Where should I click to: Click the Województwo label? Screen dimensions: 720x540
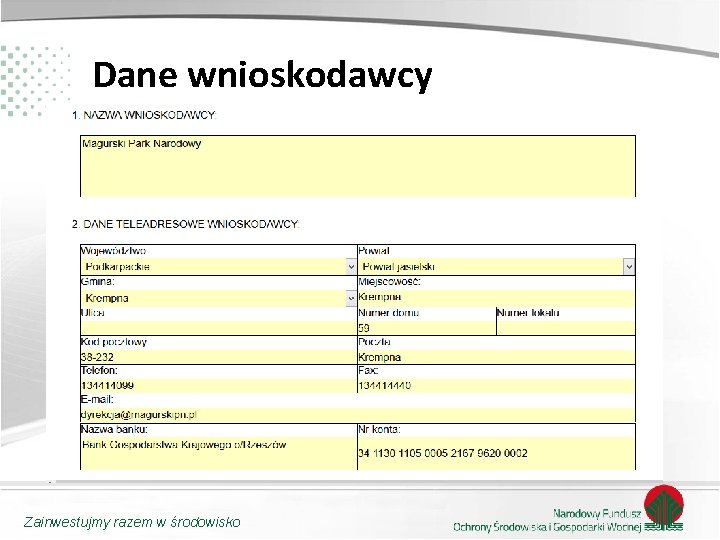(113, 251)
